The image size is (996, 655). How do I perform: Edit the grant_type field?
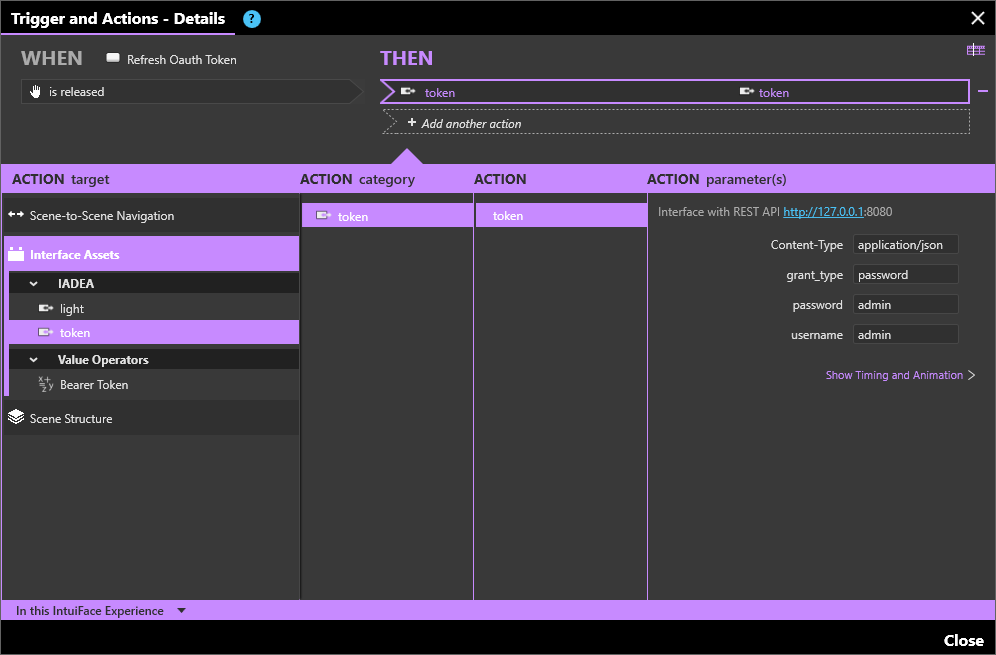(905, 274)
